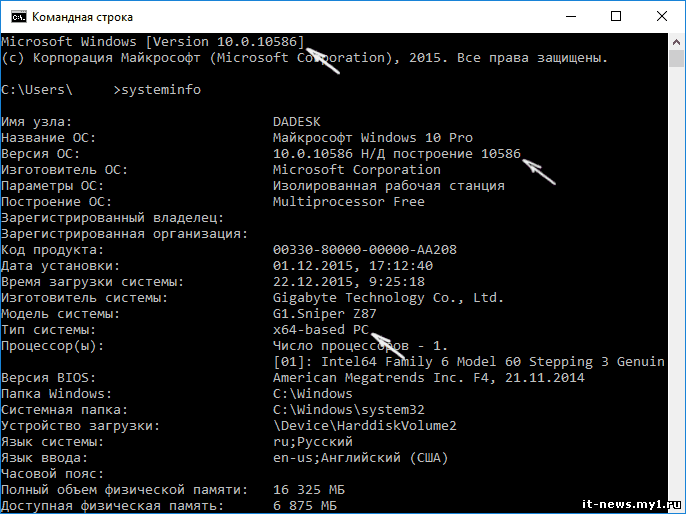Viewport: 686px width, 514px height.
Task: Click the "Изготовитель системы:" label
Action: click(84, 298)
